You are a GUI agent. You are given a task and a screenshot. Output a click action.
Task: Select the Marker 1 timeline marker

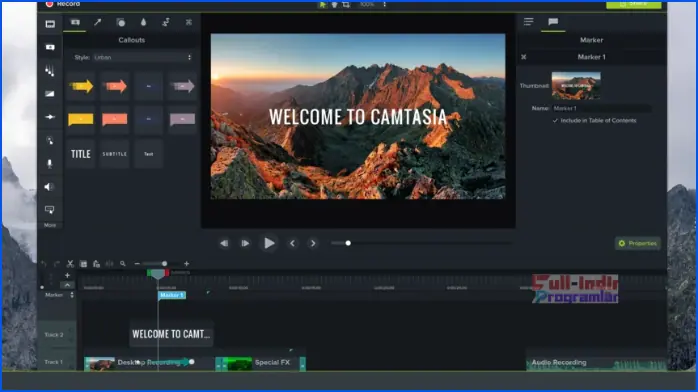[x=172, y=295]
